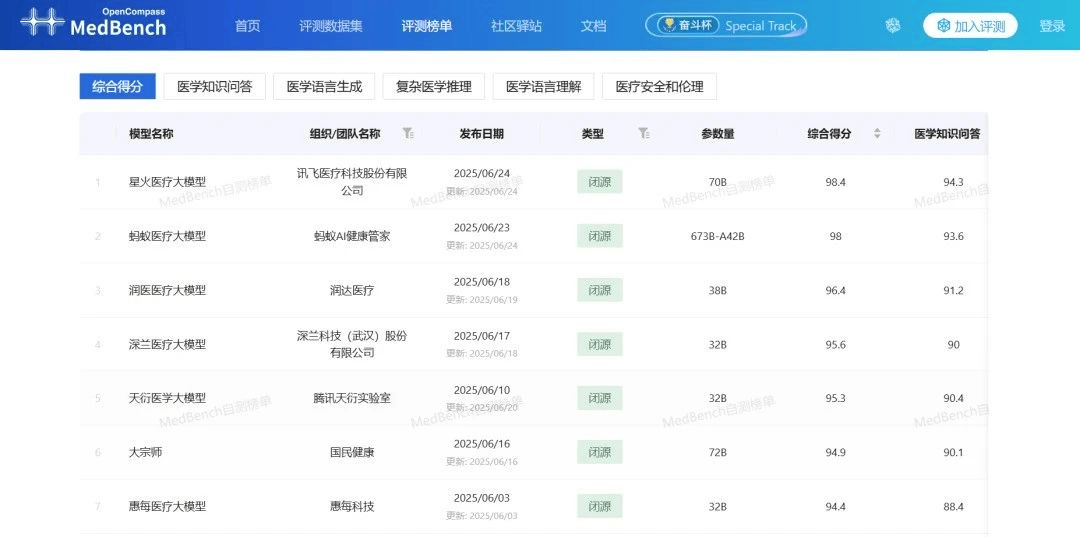Open the 奋斗杯 Special Track banner
Image resolution: width=1080 pixels, height=537 pixels.
pyautogui.click(x=726, y=25)
